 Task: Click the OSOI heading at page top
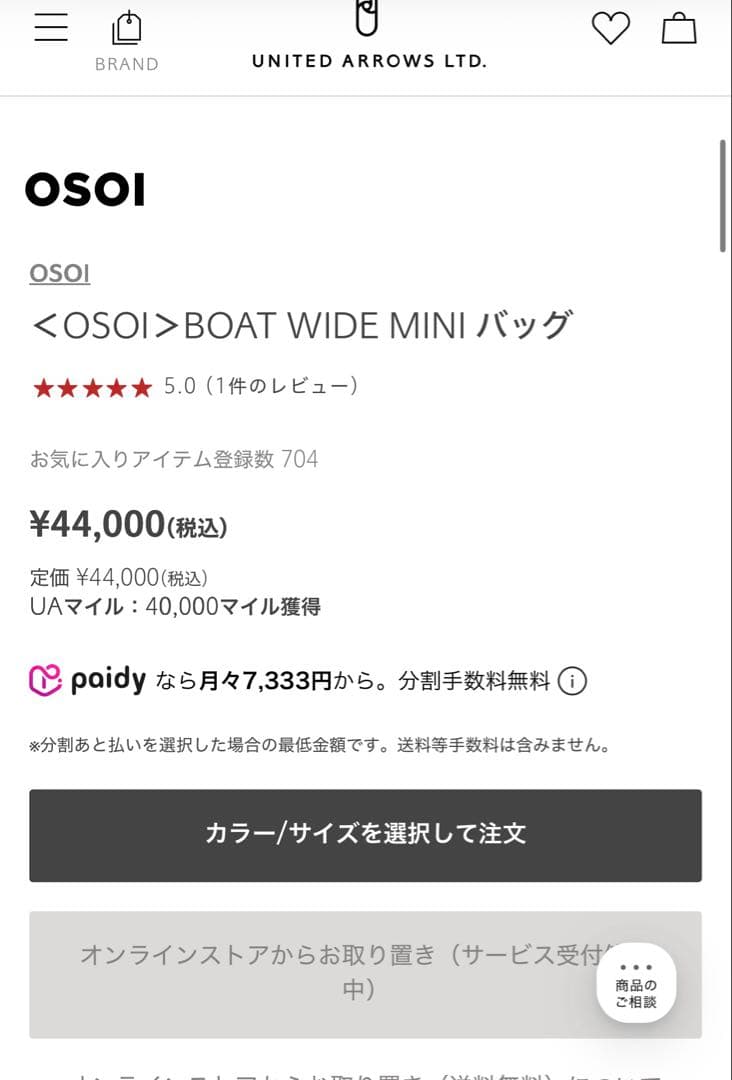[86, 190]
